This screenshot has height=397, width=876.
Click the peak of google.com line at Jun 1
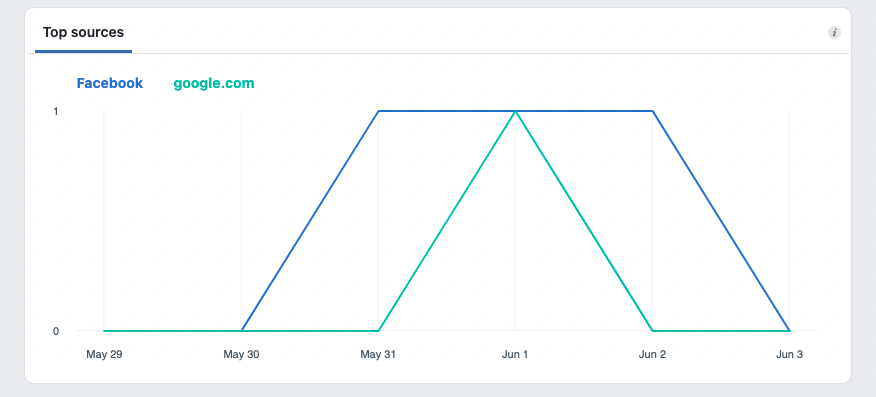[515, 111]
